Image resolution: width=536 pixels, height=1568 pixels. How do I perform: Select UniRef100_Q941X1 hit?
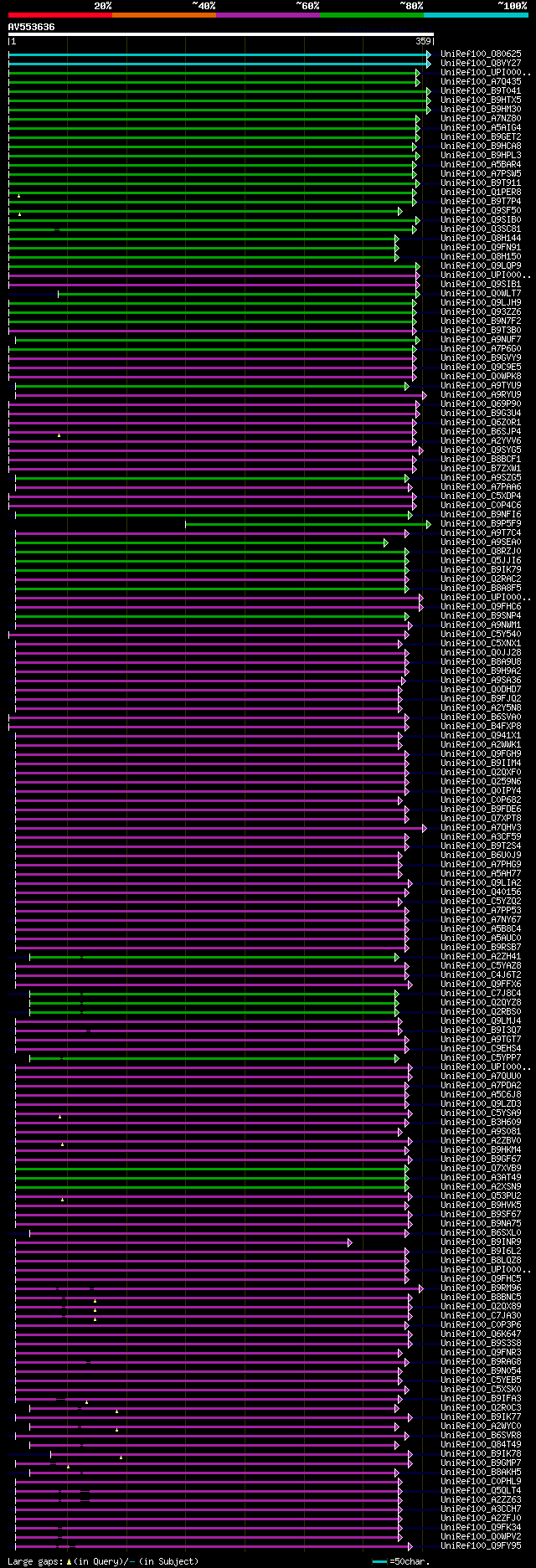(481, 735)
